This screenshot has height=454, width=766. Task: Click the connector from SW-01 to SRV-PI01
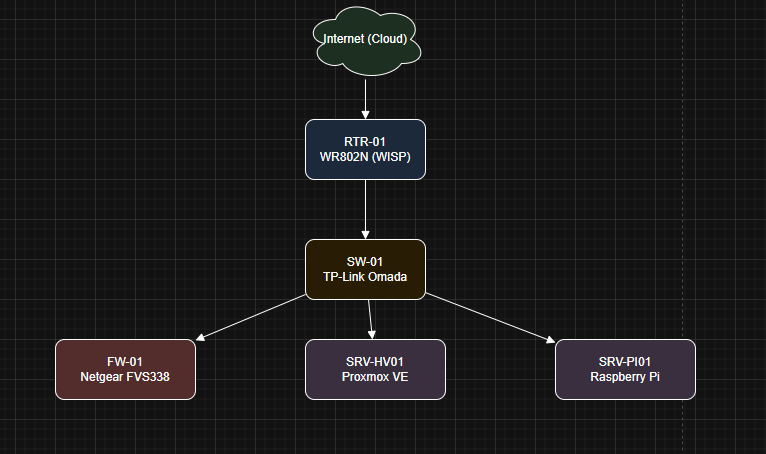coord(490,318)
